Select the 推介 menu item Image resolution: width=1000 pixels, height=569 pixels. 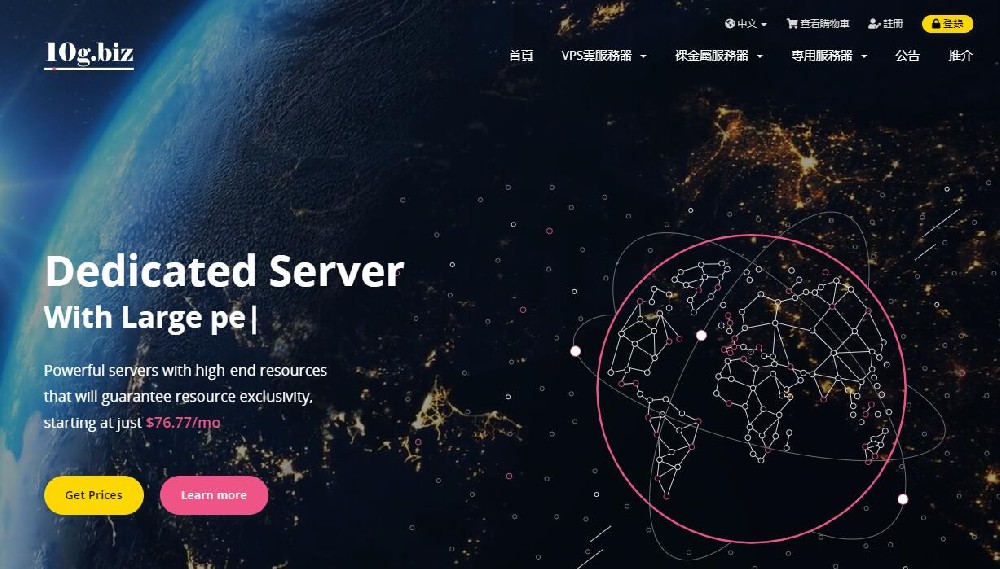click(x=960, y=55)
